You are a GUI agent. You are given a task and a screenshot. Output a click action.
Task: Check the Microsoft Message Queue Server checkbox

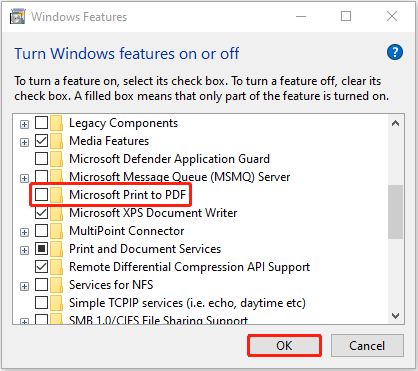click(41, 177)
